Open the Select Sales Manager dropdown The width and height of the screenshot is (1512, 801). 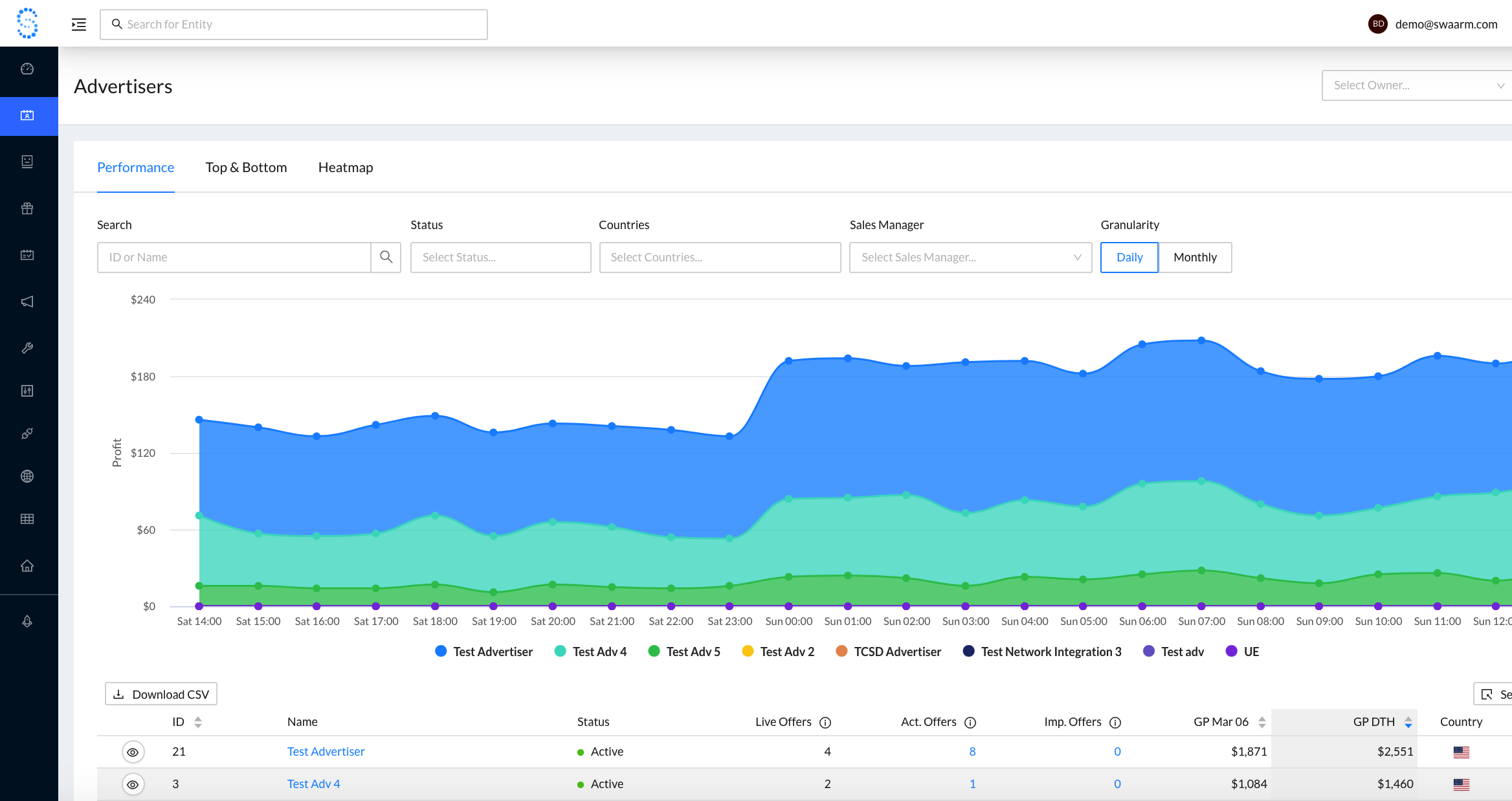pyautogui.click(x=970, y=257)
